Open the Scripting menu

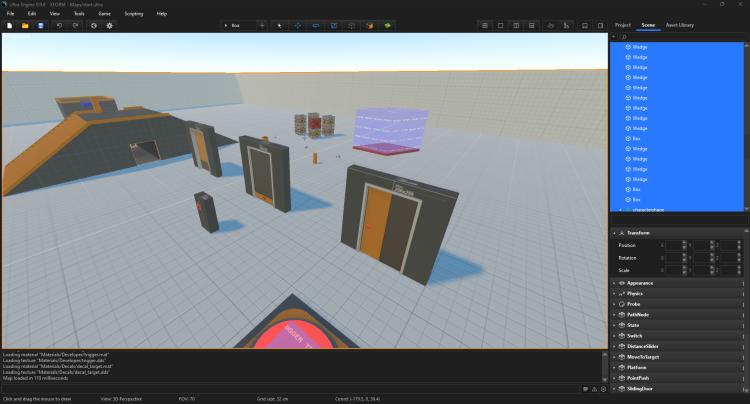pyautogui.click(x=133, y=13)
